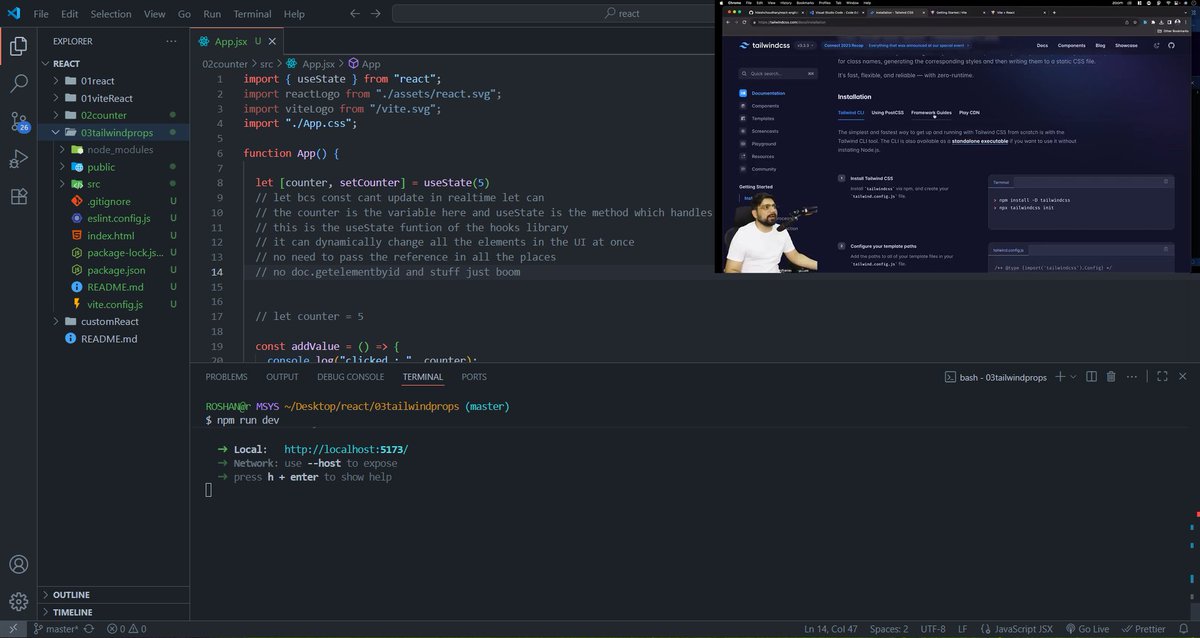Go back with the navigation arrow
This screenshot has height=638, width=1200.
355,14
